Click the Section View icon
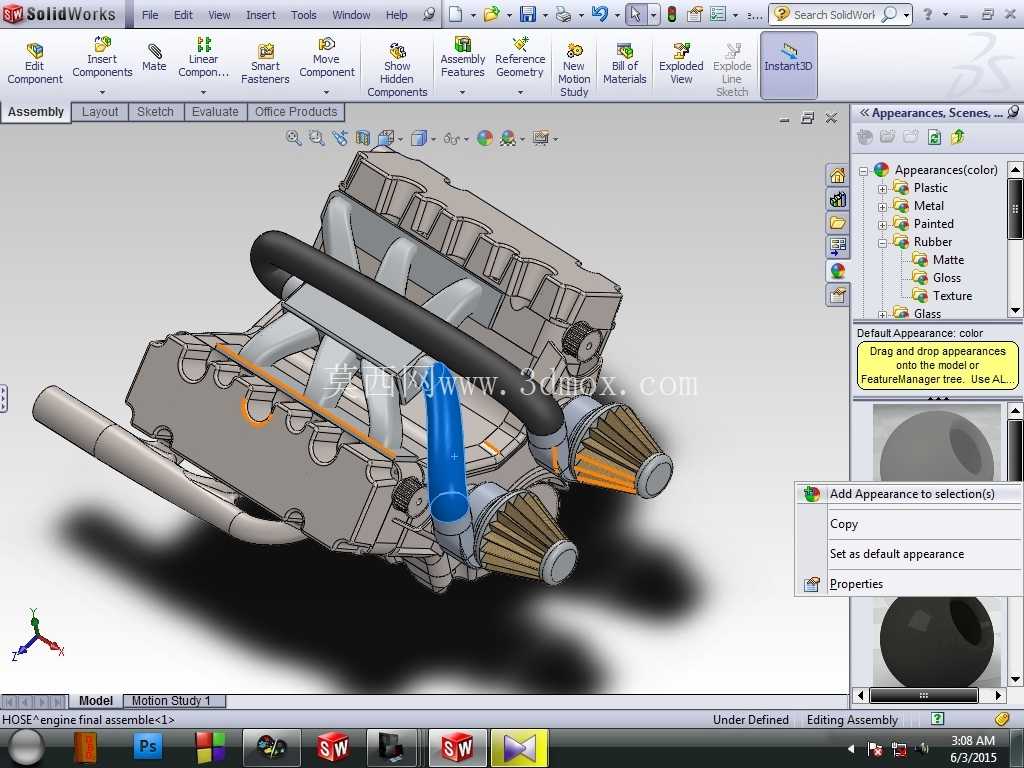The height and width of the screenshot is (768, 1024). click(363, 138)
